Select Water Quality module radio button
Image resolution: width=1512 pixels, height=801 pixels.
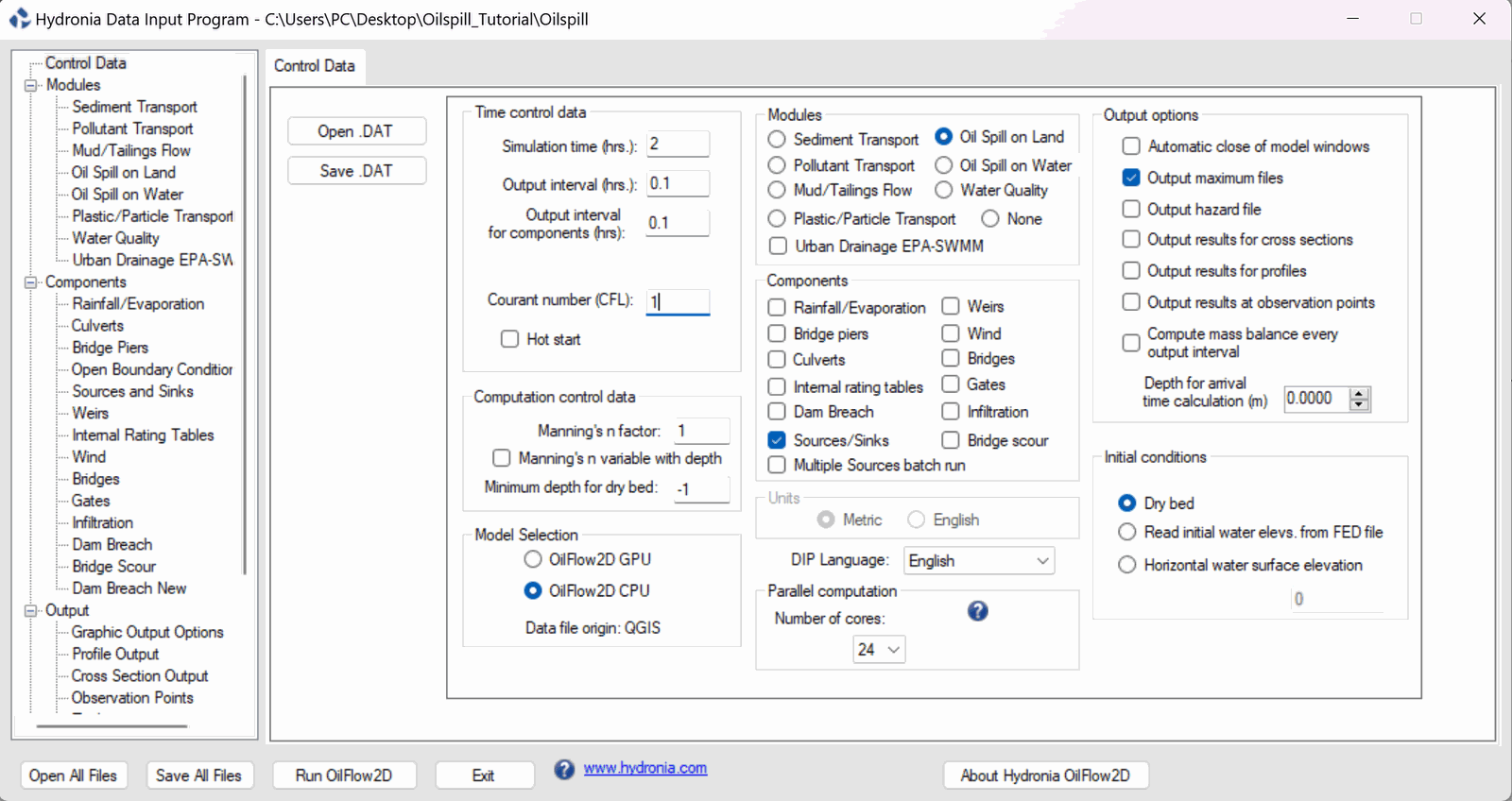tap(944, 191)
